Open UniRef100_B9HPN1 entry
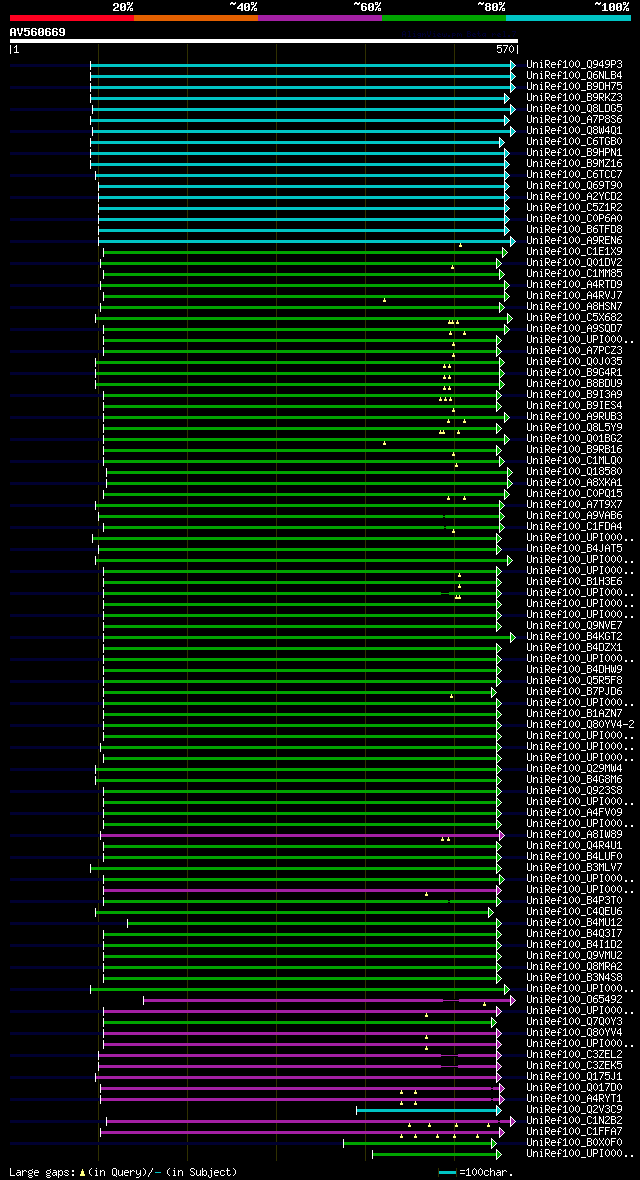The image size is (640, 1180). (x=574, y=153)
